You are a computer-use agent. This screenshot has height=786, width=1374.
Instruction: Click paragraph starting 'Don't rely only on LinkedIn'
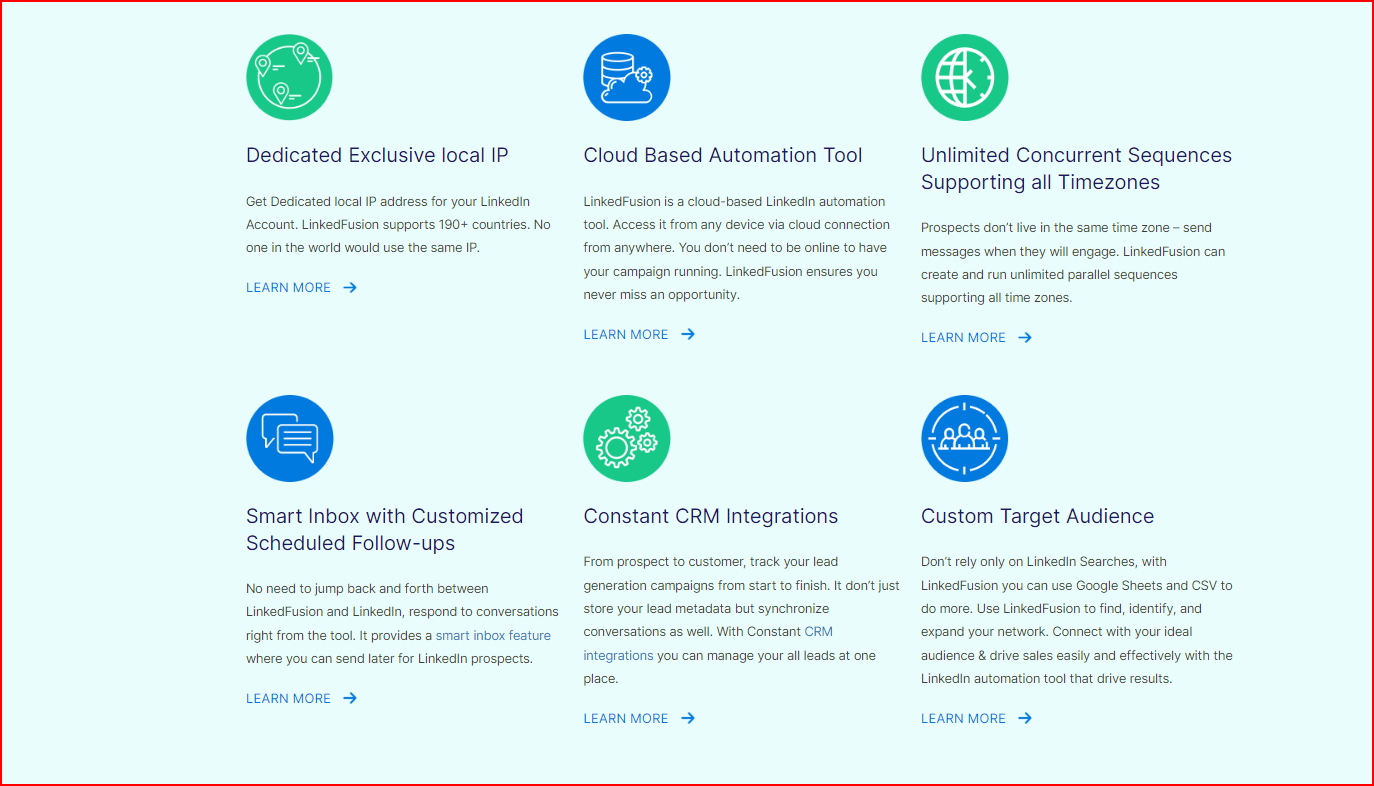(x=1077, y=620)
